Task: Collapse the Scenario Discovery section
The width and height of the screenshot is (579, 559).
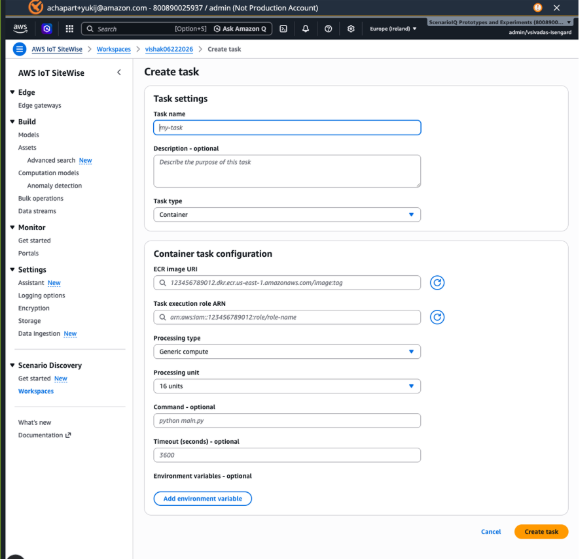Action: pyautogui.click(x=12, y=365)
